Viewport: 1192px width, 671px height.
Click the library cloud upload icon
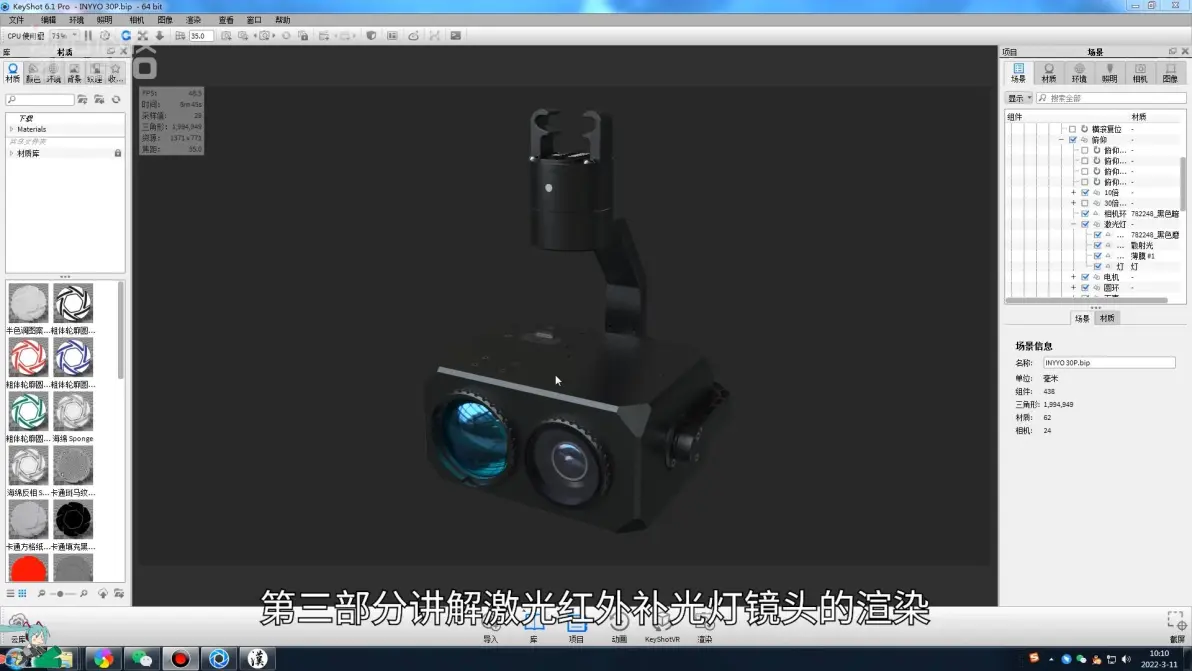103,593
